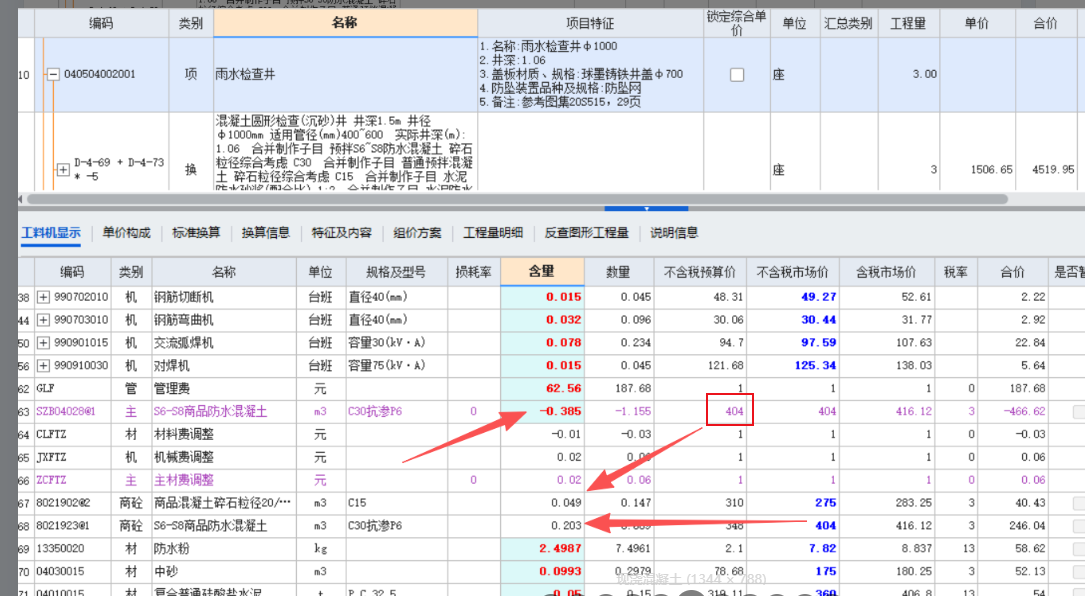Click the horizontal scrollbar of the upper table
The height and width of the screenshot is (596, 1085).
point(517,199)
